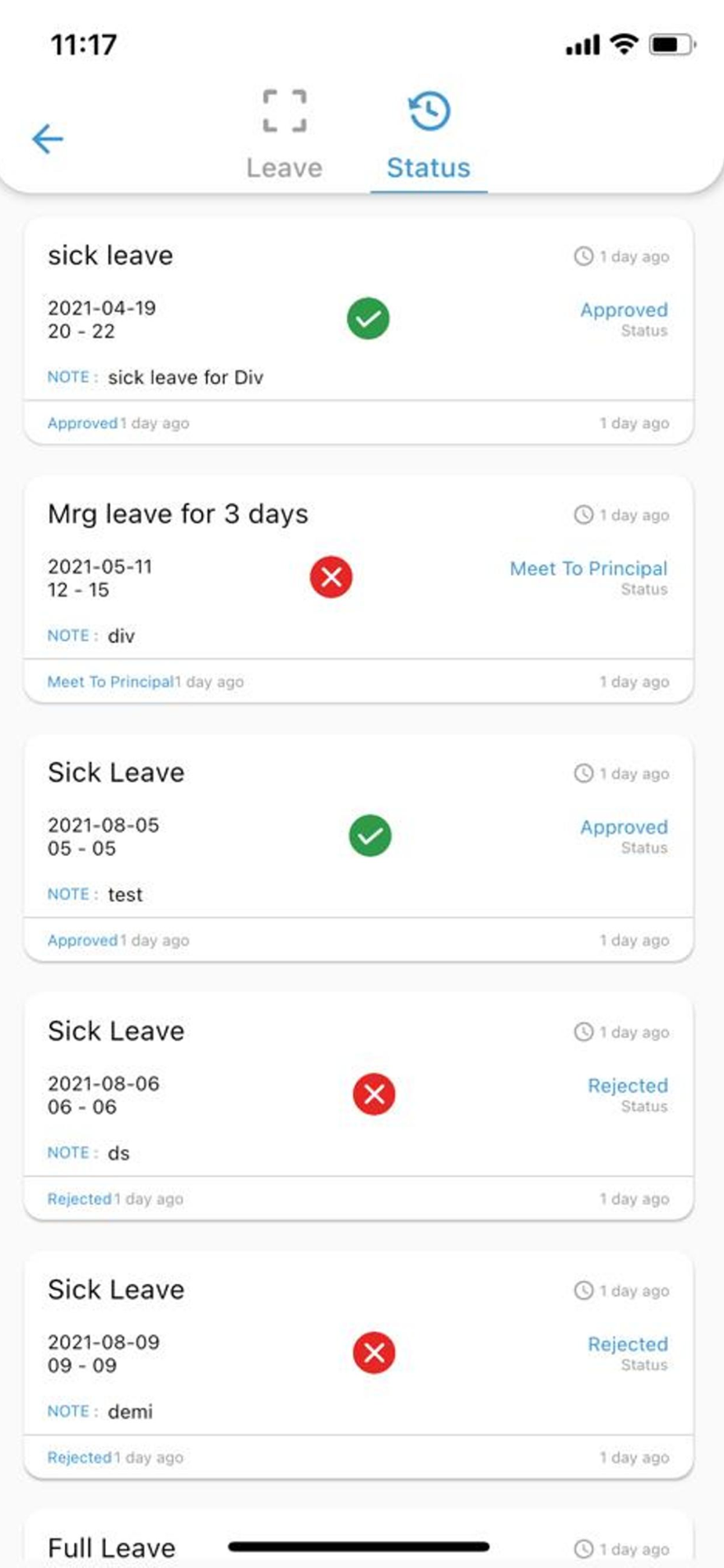
Task: Click red cross on 2021-08-09 Sick Leave
Action: click(375, 1353)
